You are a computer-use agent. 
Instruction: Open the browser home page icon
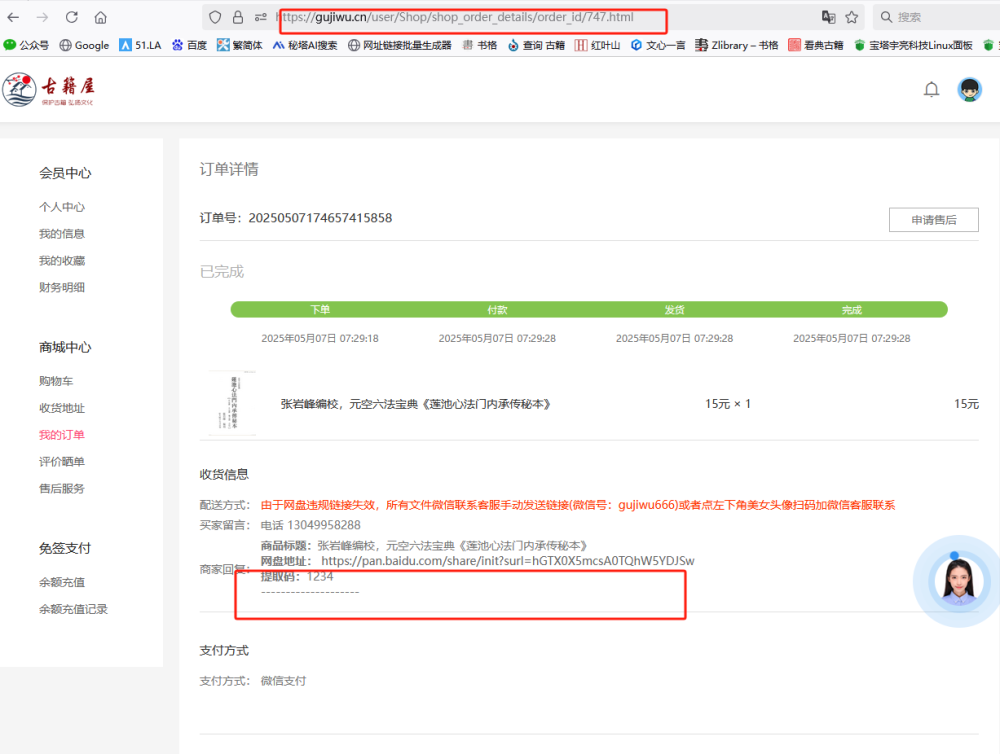tap(100, 17)
